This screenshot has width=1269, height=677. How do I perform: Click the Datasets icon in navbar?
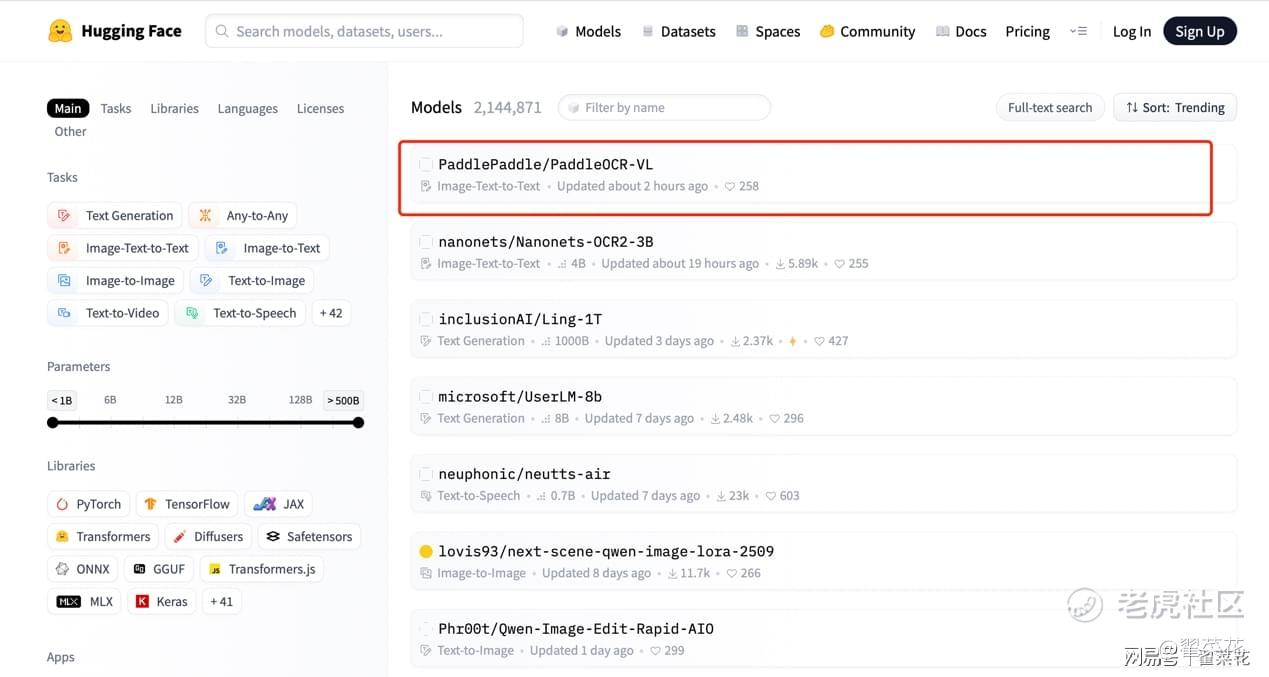click(x=648, y=31)
